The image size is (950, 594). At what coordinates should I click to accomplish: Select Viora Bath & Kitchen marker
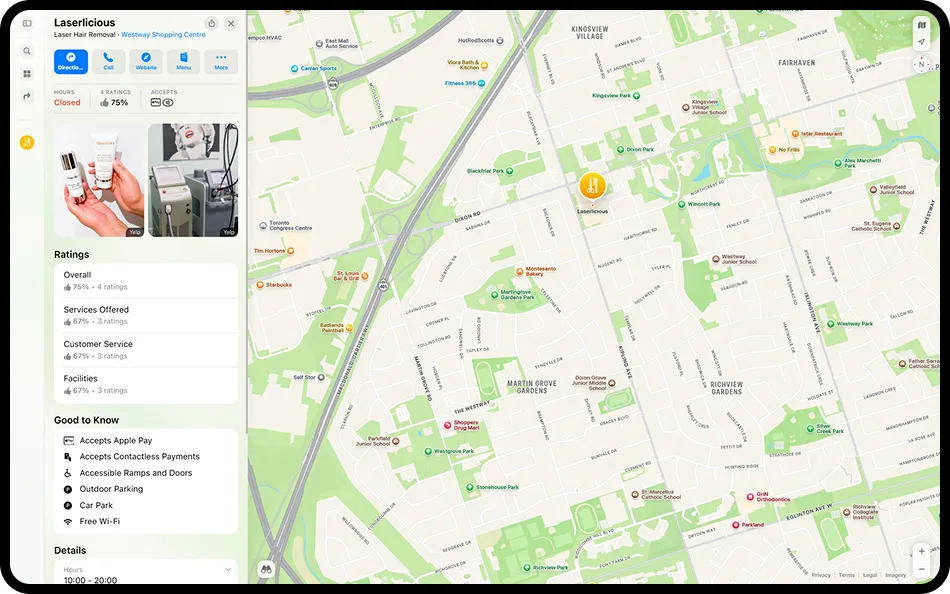point(484,65)
